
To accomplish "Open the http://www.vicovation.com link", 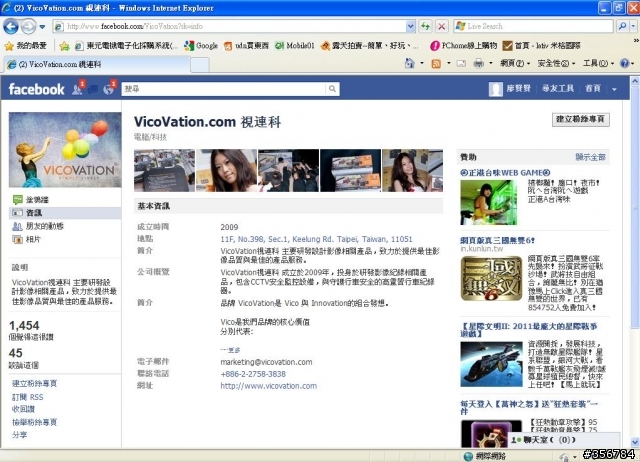I will 269,386.
